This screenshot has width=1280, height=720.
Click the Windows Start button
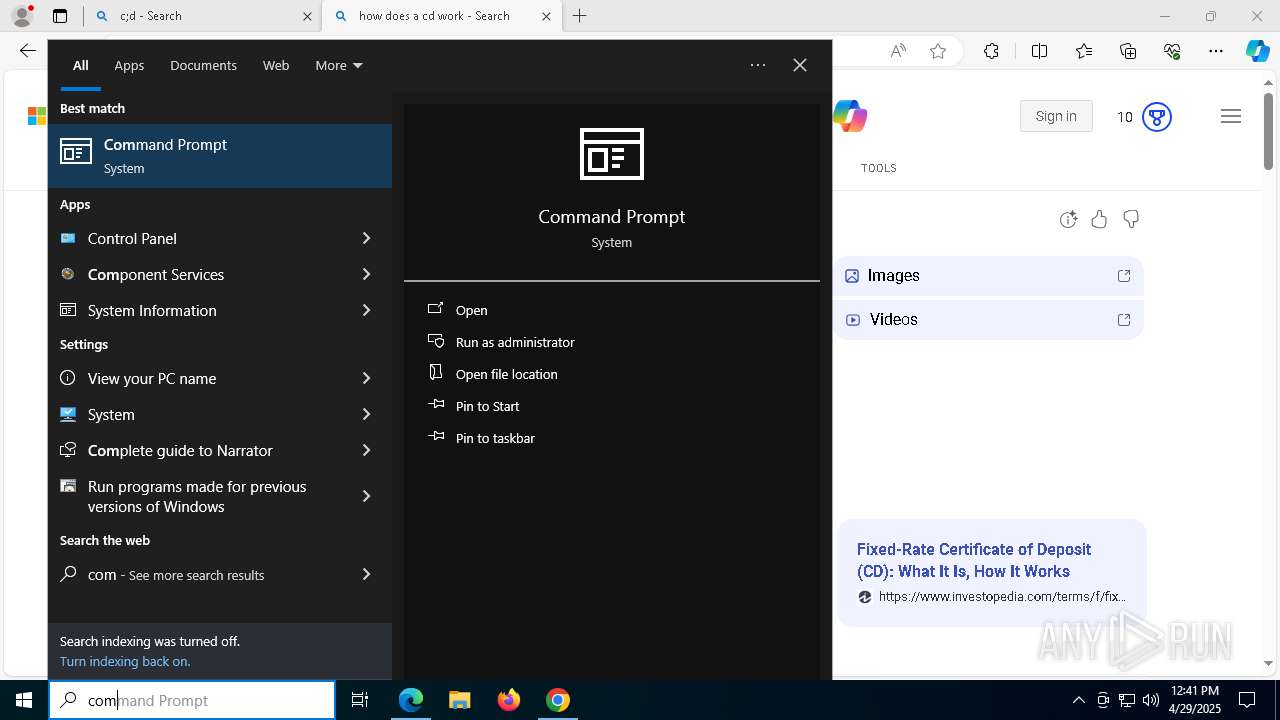tap(24, 700)
